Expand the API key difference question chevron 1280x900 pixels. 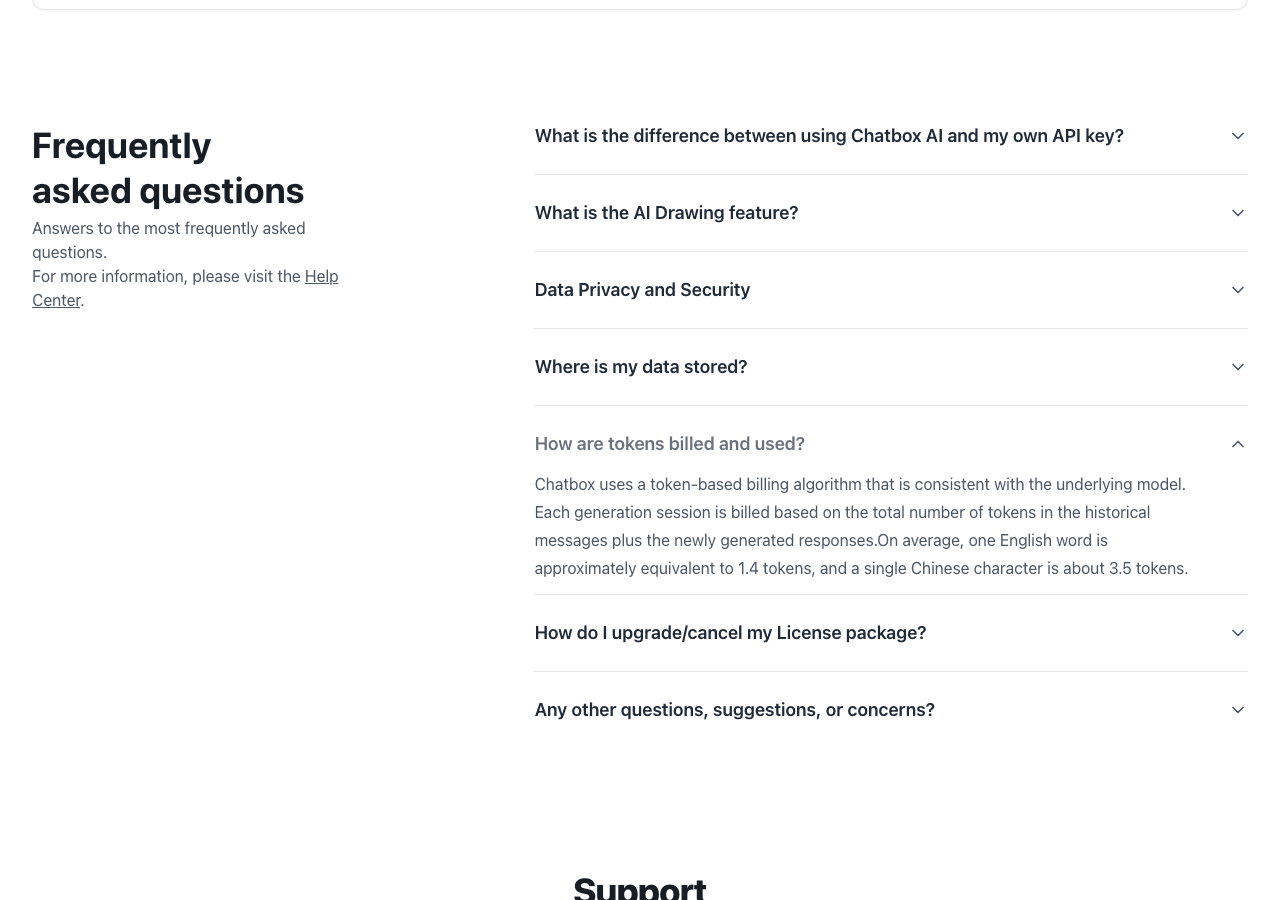pos(1237,135)
